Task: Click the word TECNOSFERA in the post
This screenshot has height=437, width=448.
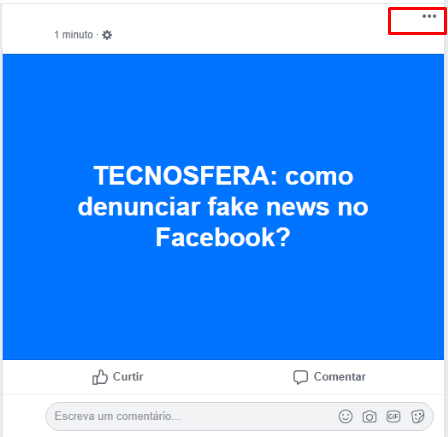Action: point(186,176)
